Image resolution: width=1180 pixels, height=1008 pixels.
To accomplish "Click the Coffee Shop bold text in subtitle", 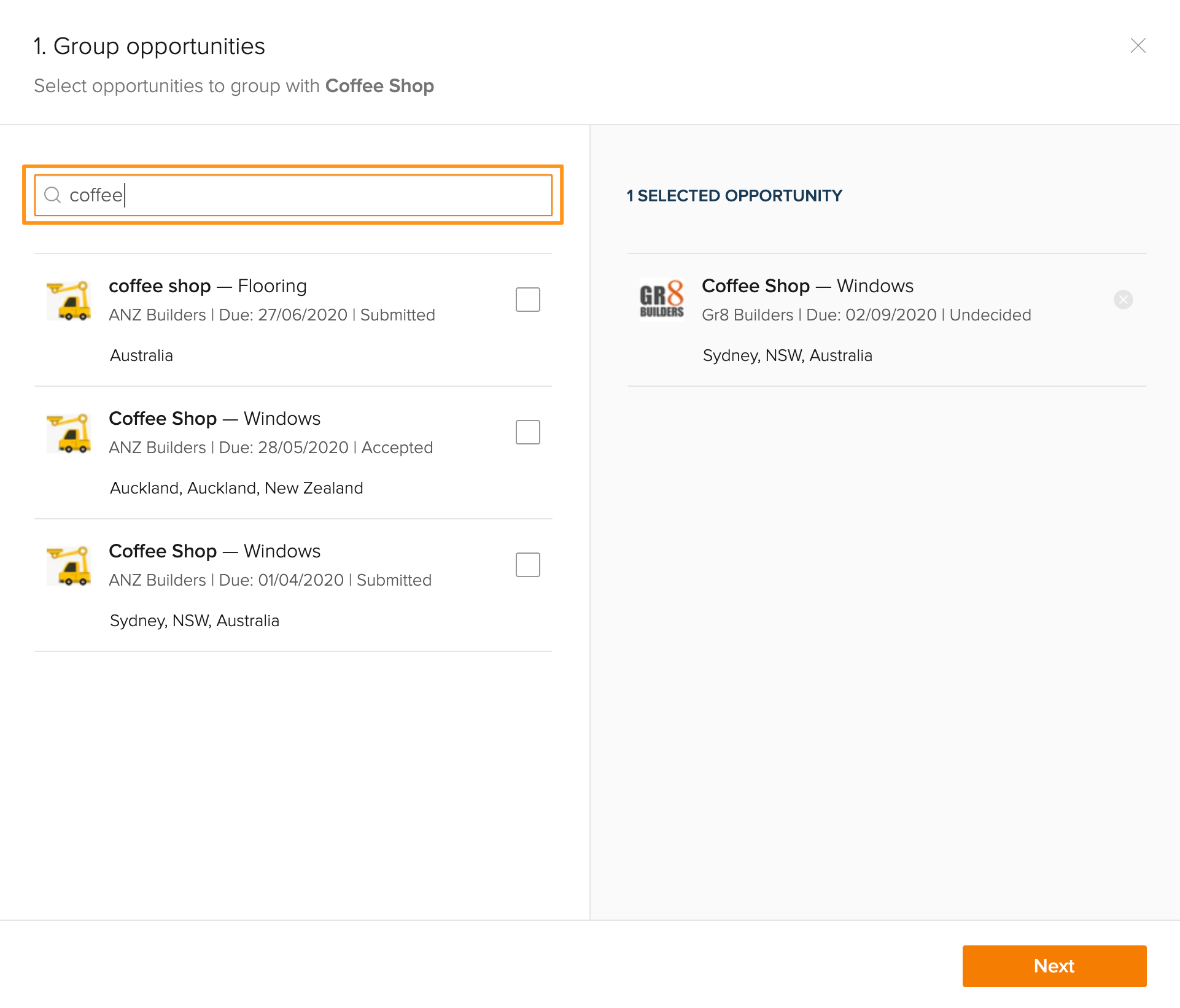I will tap(379, 86).
